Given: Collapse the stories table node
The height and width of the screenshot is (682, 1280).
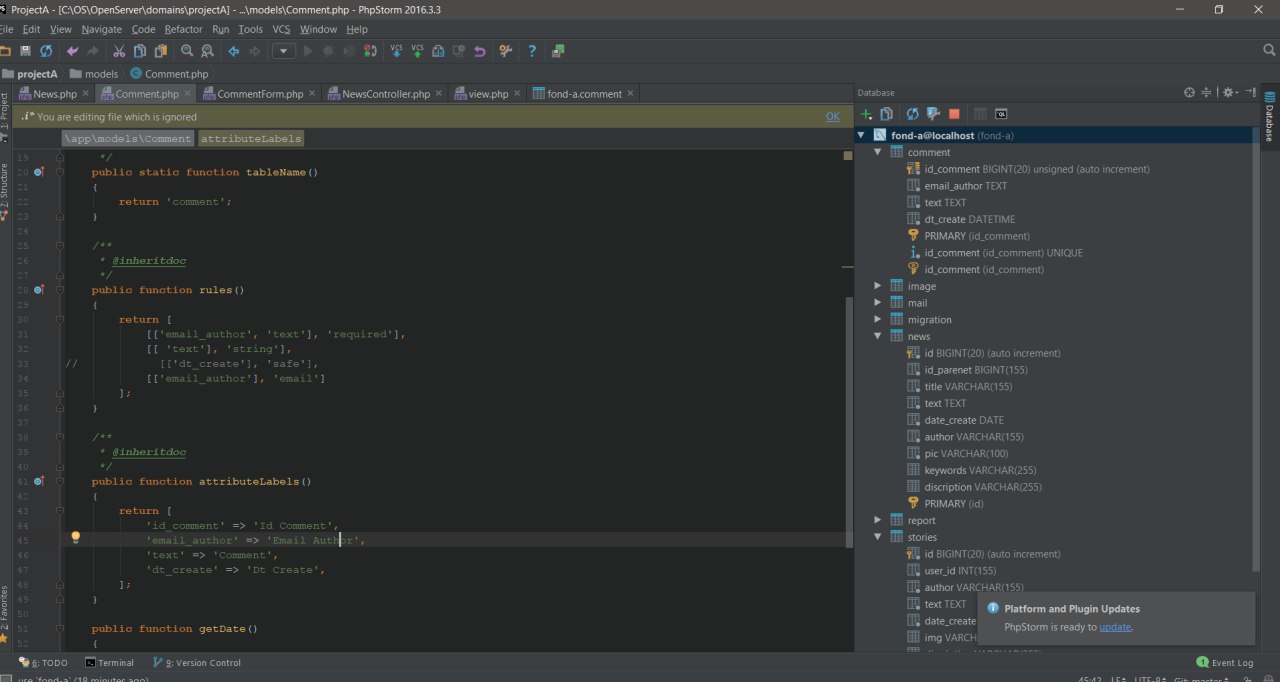Looking at the screenshot, I should pos(878,537).
